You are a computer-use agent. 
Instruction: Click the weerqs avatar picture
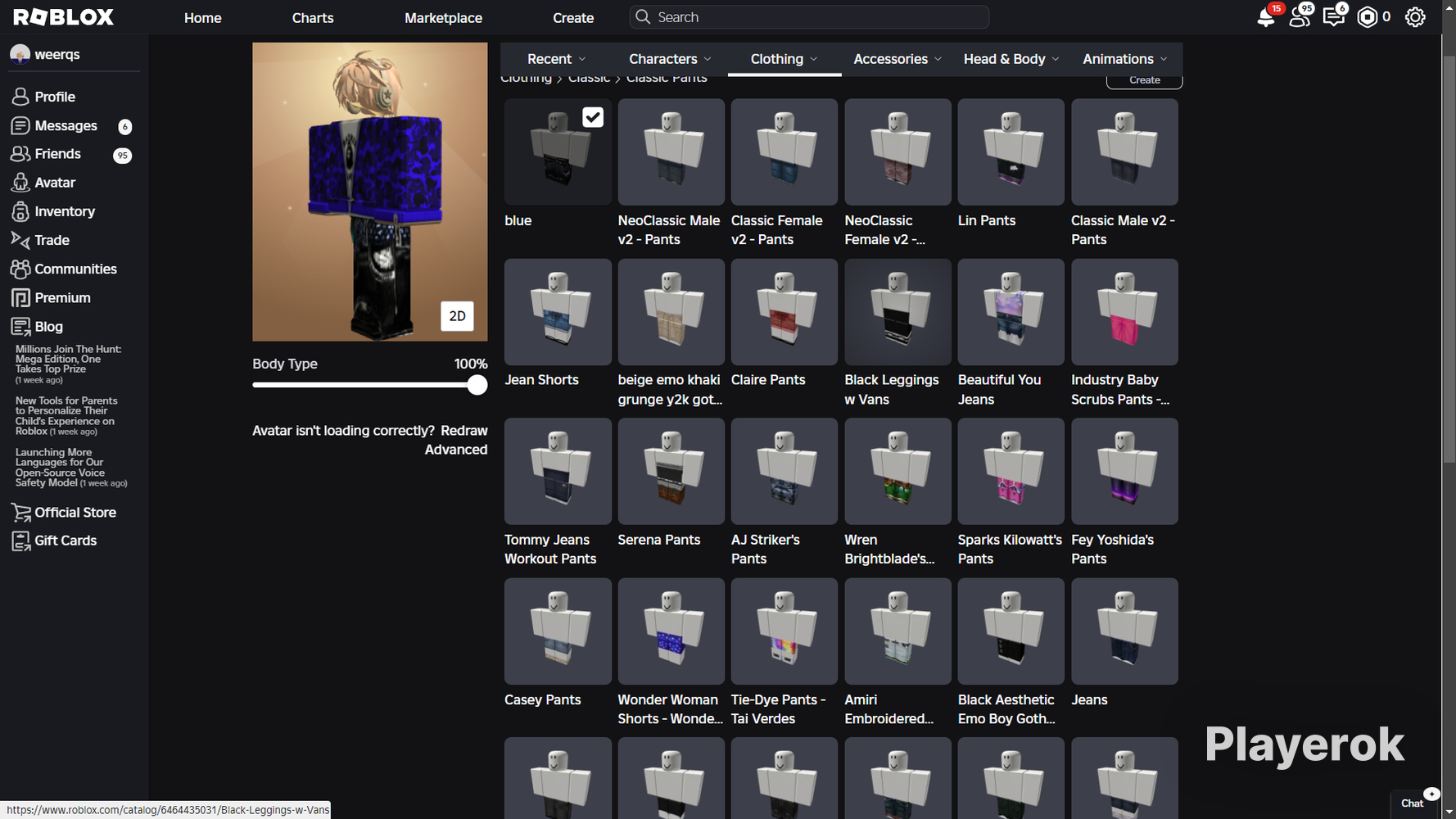20,54
